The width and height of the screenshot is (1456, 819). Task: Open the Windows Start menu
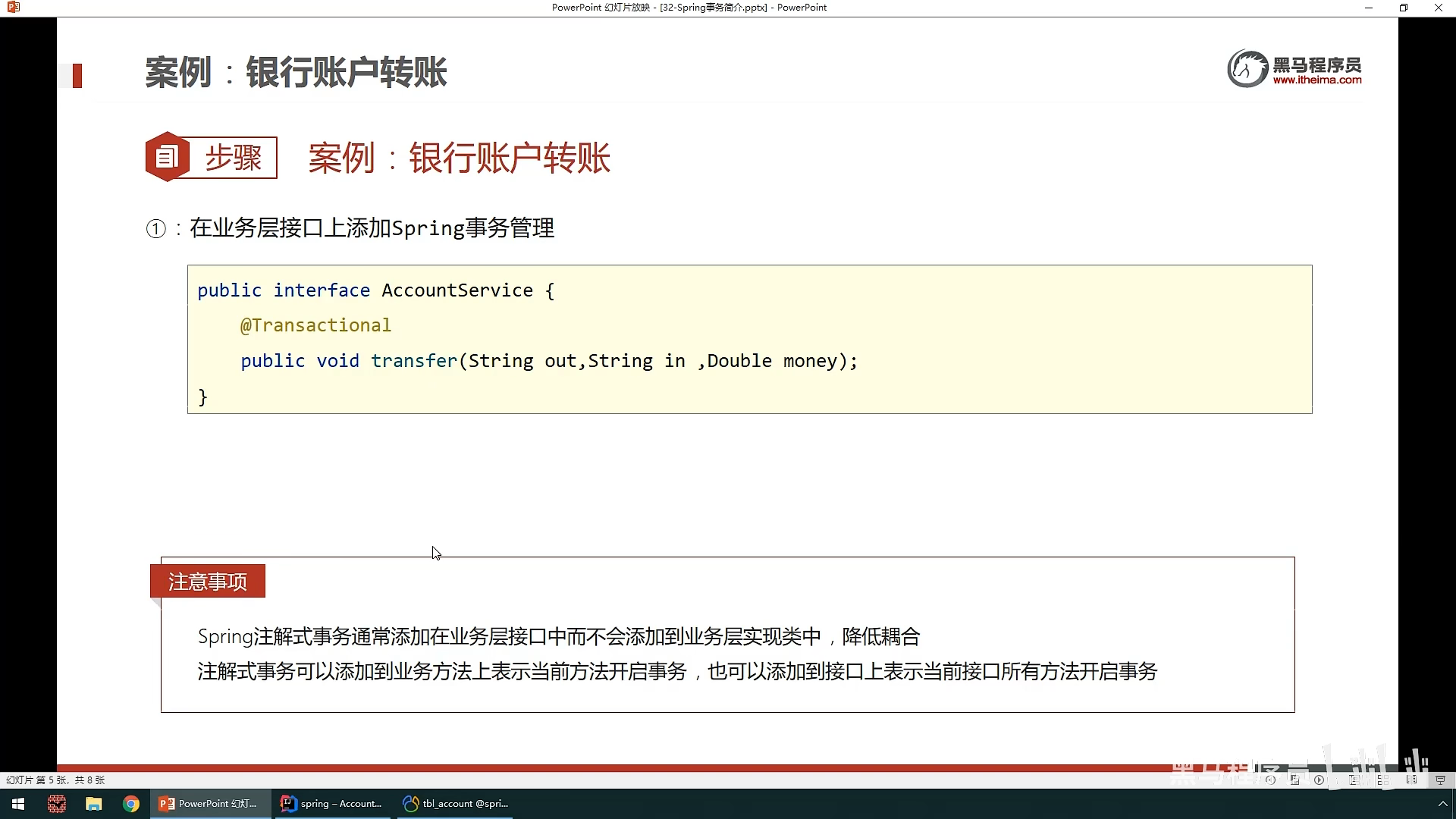click(18, 804)
